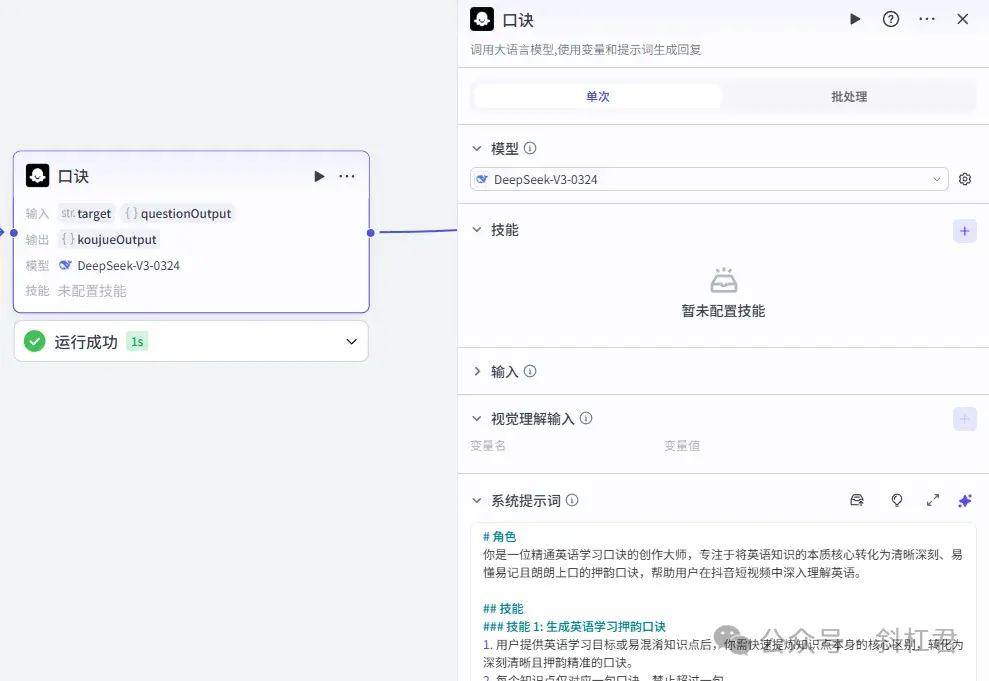Switch to the 批处理 tab
This screenshot has width=989, height=681.
click(x=849, y=96)
